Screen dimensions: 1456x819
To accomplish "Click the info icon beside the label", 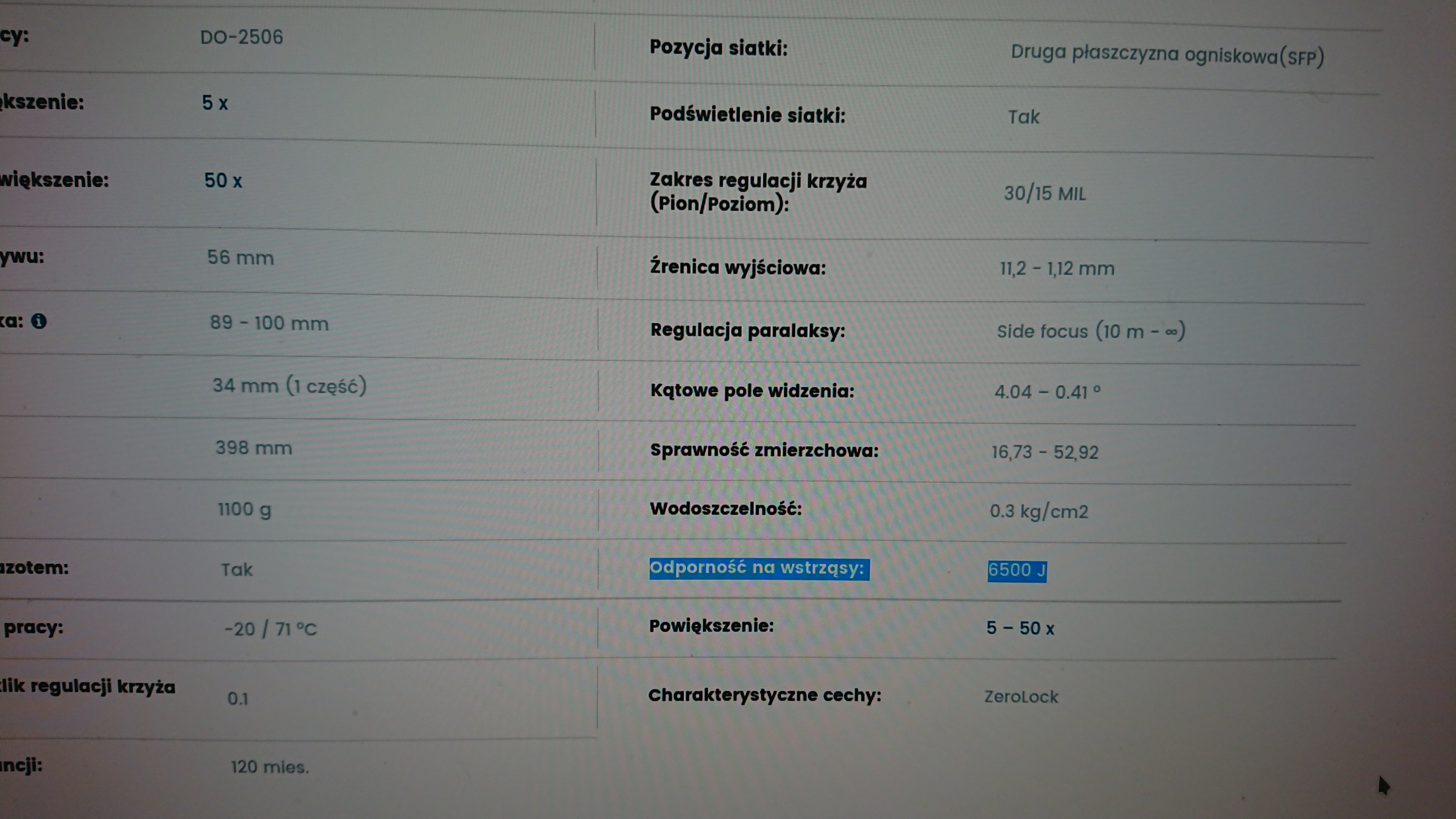I will coord(39,321).
